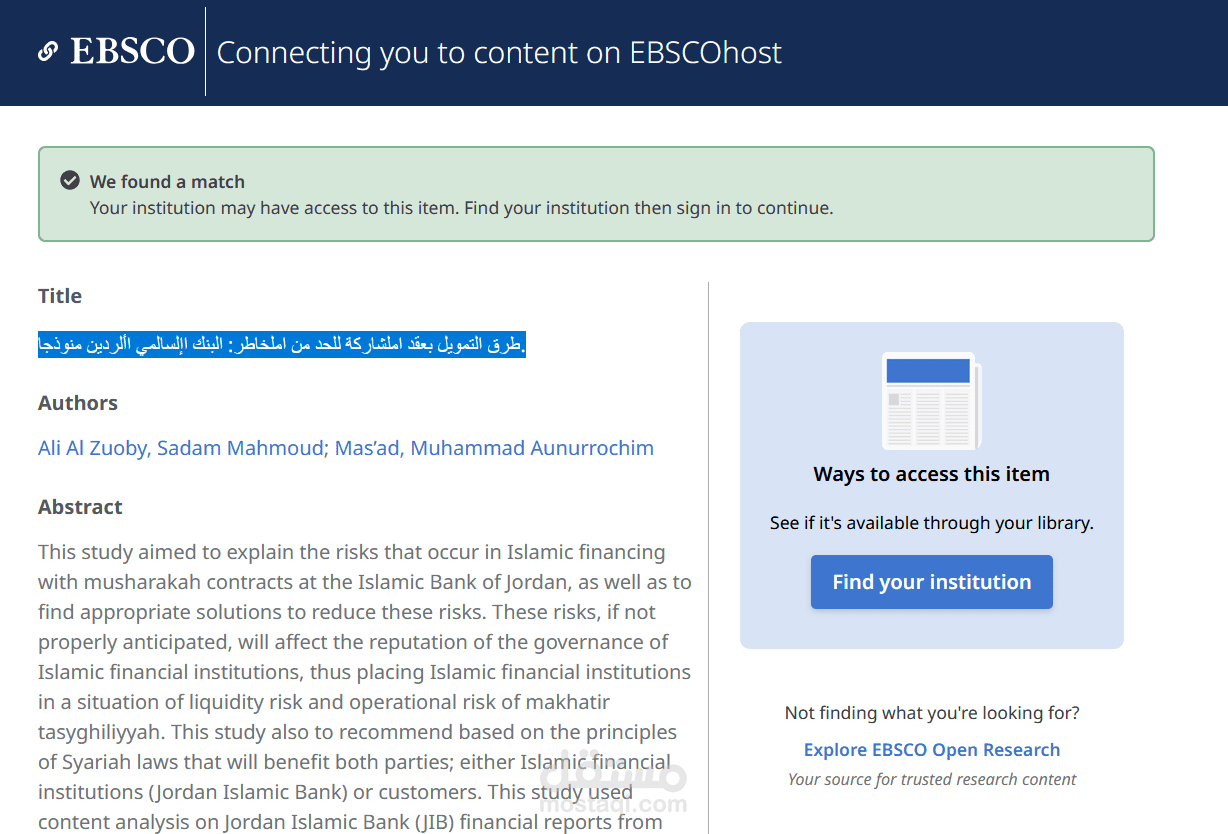Click the Abstract heading label

(x=80, y=507)
